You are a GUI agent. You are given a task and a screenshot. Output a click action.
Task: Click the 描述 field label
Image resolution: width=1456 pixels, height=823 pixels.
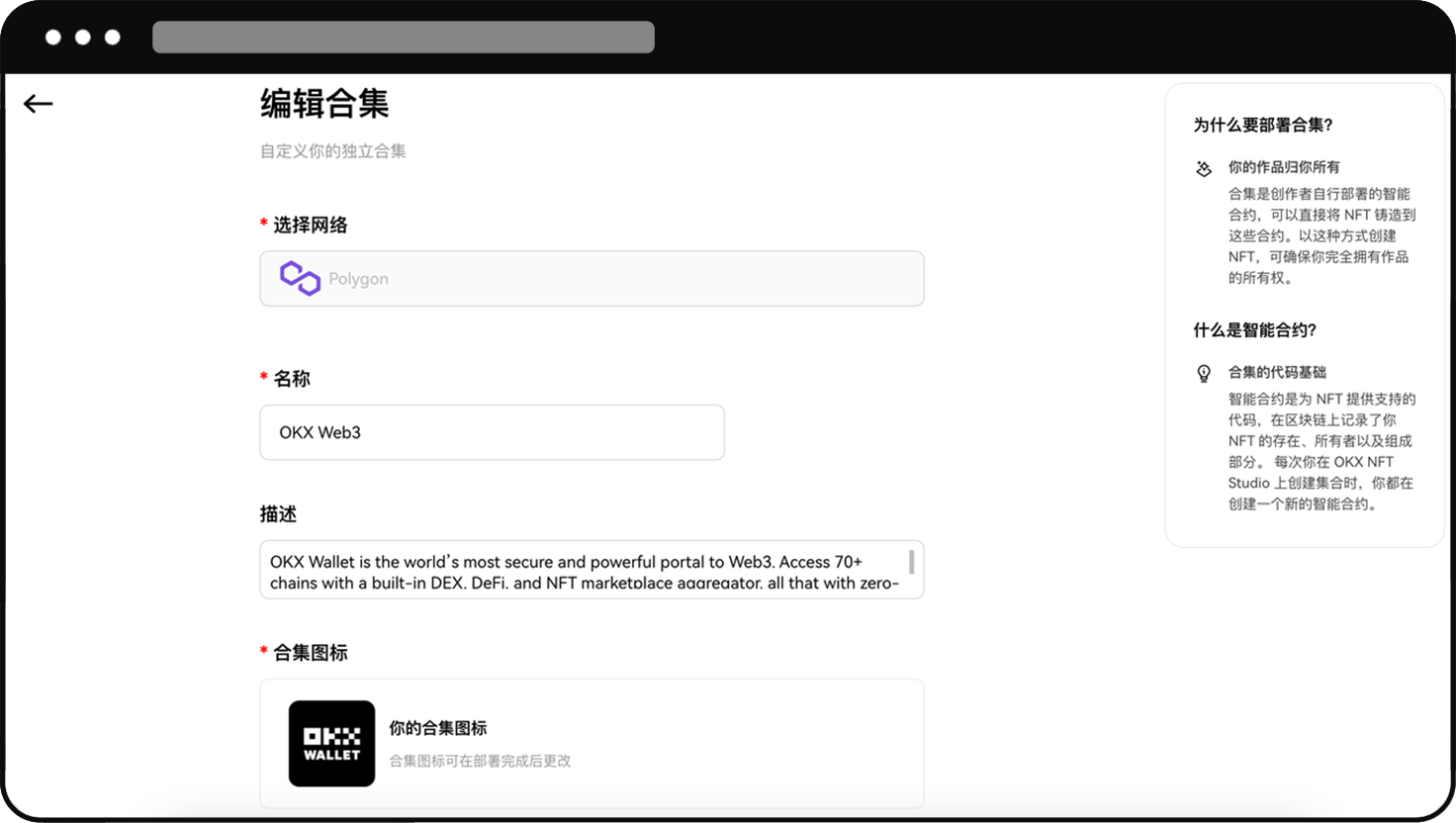tap(278, 514)
